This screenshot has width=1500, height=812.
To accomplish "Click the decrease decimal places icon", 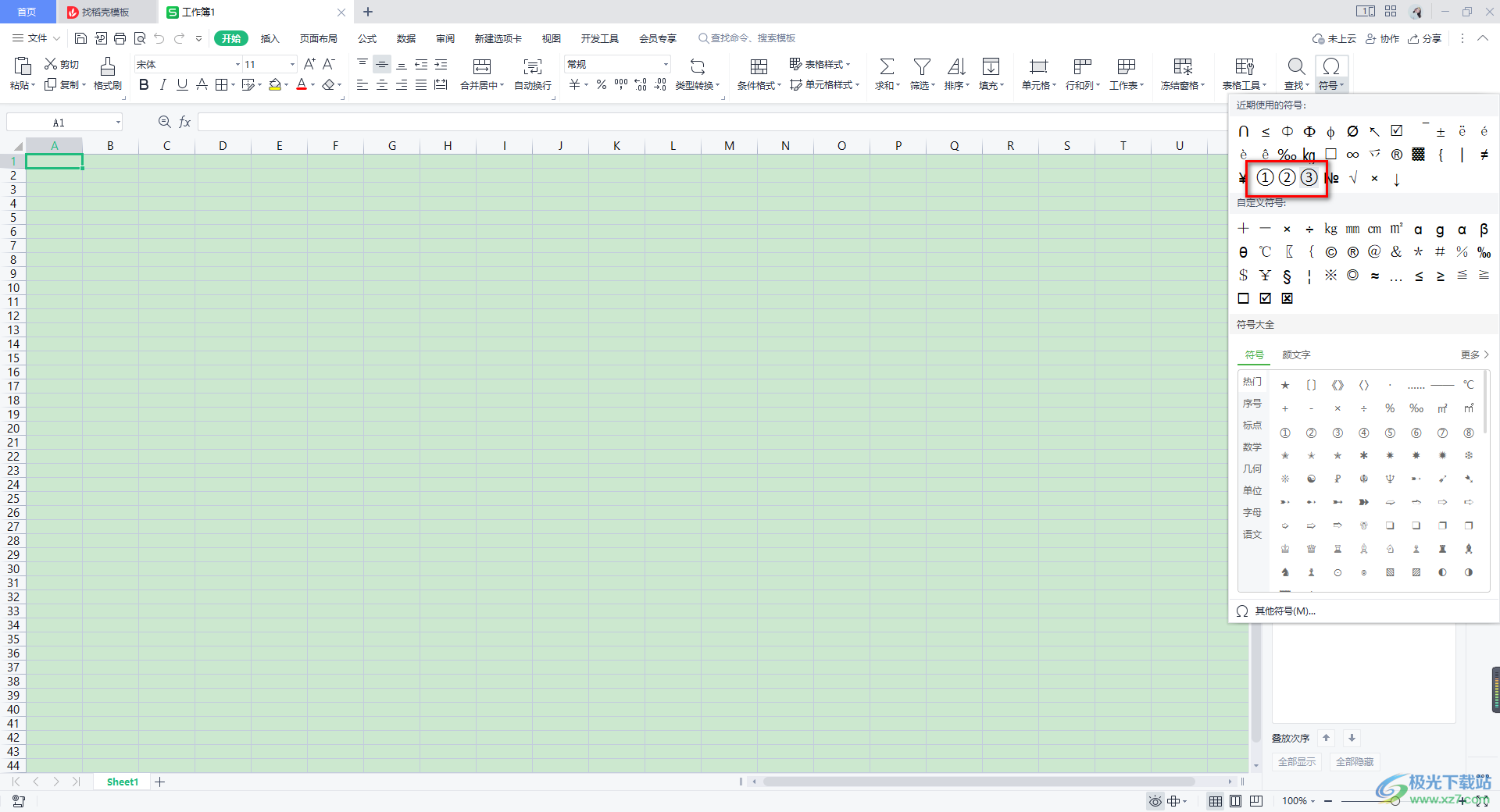I will click(x=660, y=84).
